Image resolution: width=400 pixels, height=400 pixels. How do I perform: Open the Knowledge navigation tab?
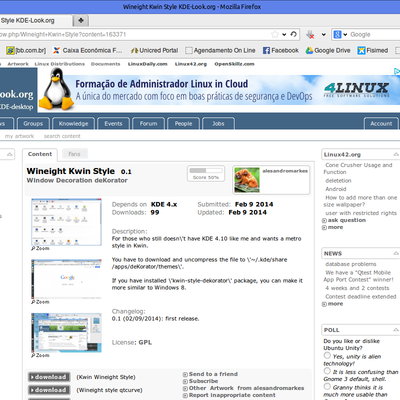coord(73,124)
